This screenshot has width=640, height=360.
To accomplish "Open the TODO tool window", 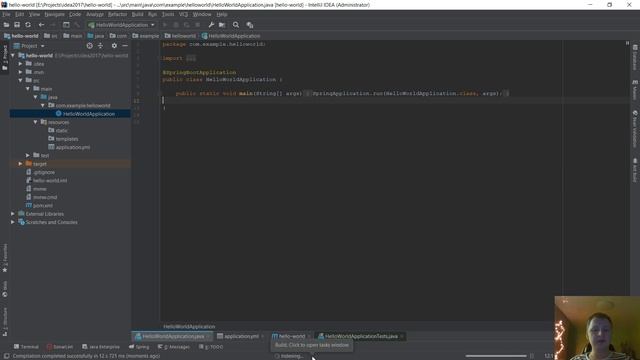I will tap(211, 347).
